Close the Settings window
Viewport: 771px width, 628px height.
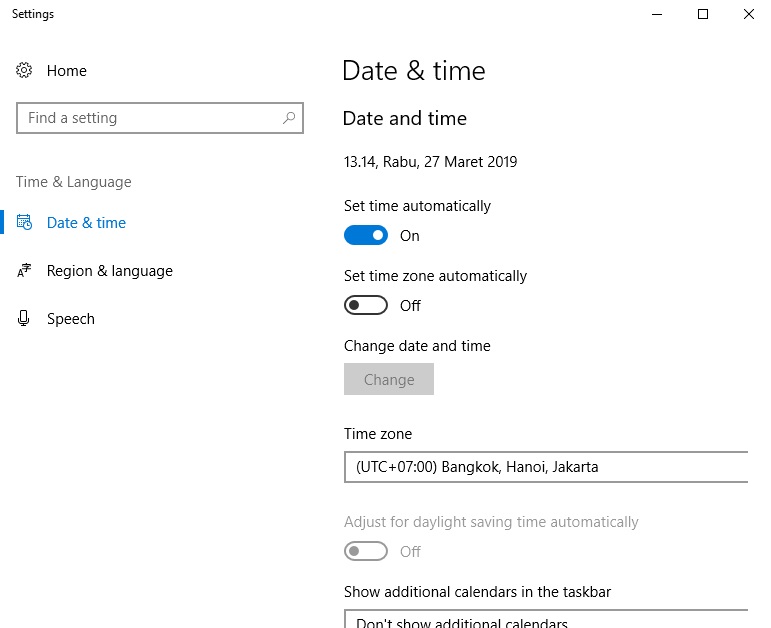pos(749,14)
